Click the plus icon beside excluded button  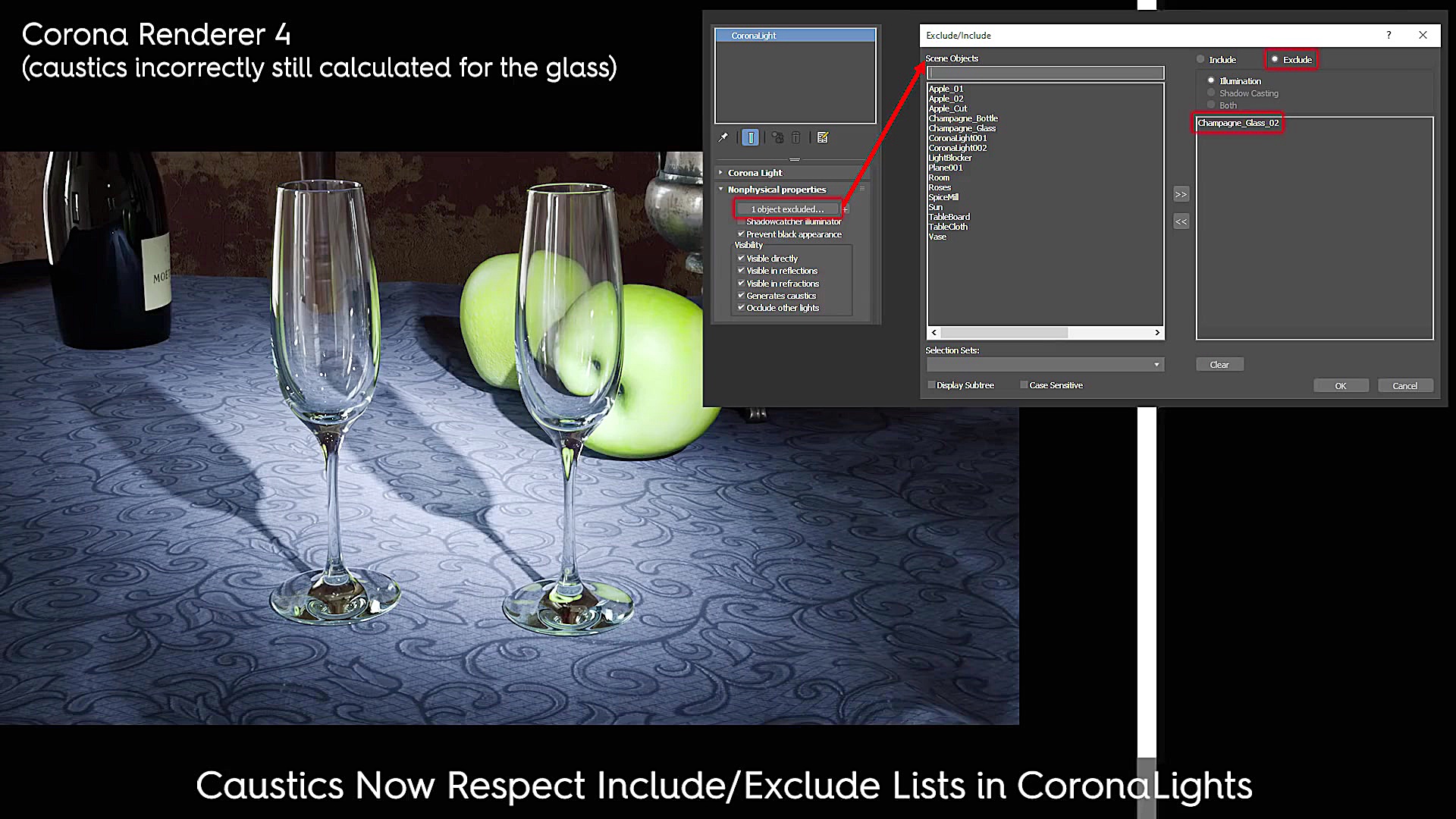(x=846, y=209)
